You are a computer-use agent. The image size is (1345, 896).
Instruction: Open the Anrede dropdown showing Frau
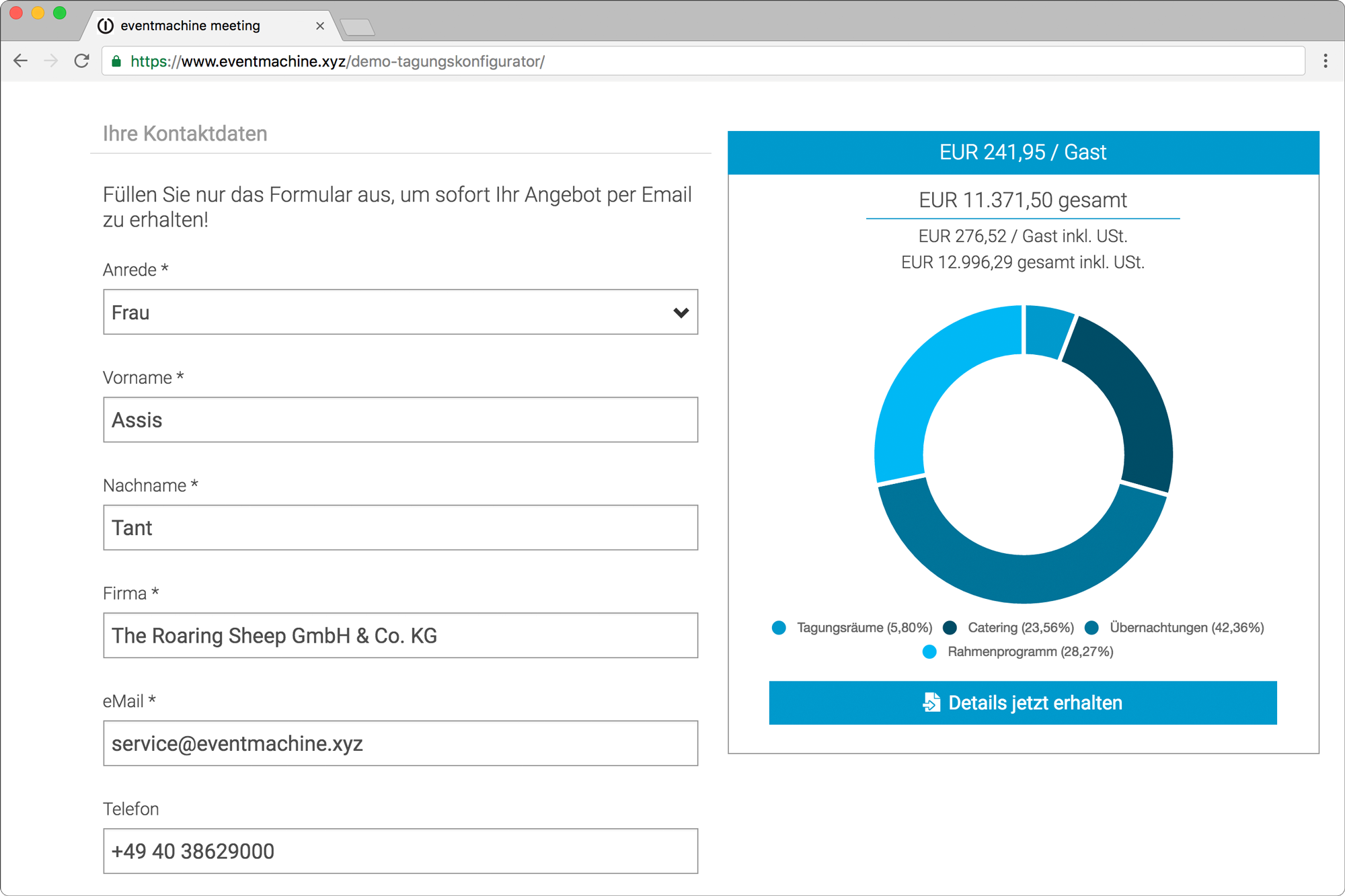coord(400,313)
